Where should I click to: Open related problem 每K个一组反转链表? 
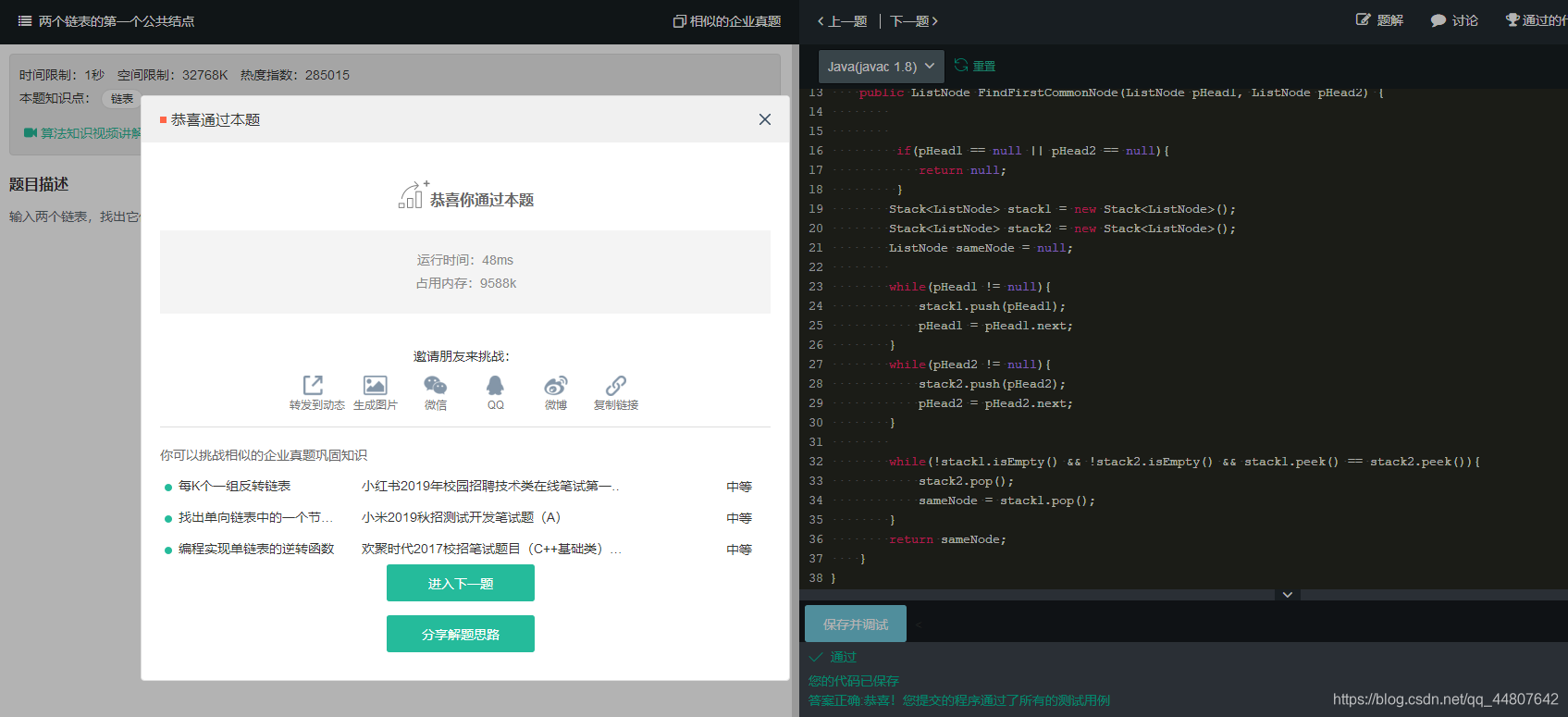pos(234,486)
